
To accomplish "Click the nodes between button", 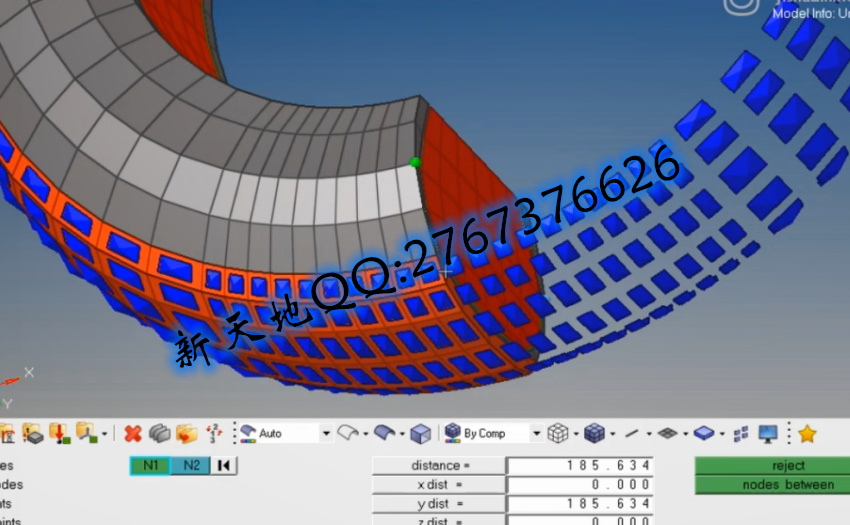I will [x=772, y=485].
